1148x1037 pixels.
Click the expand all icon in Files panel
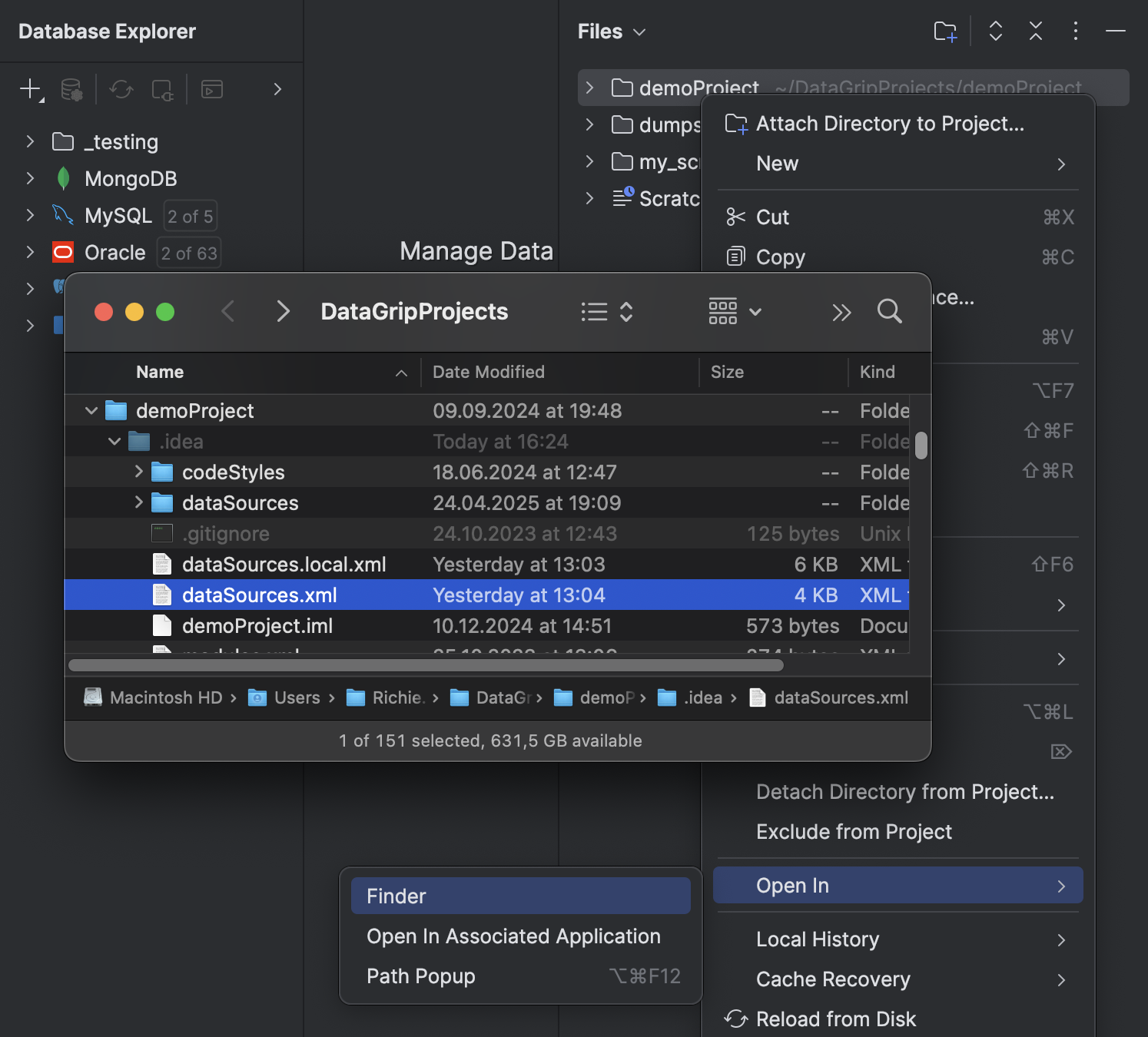click(x=996, y=31)
